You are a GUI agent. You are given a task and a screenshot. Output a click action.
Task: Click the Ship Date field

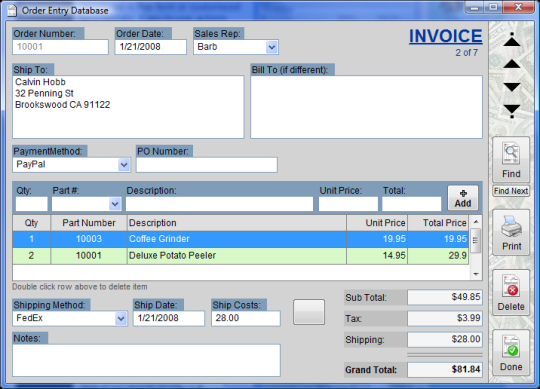(169, 318)
